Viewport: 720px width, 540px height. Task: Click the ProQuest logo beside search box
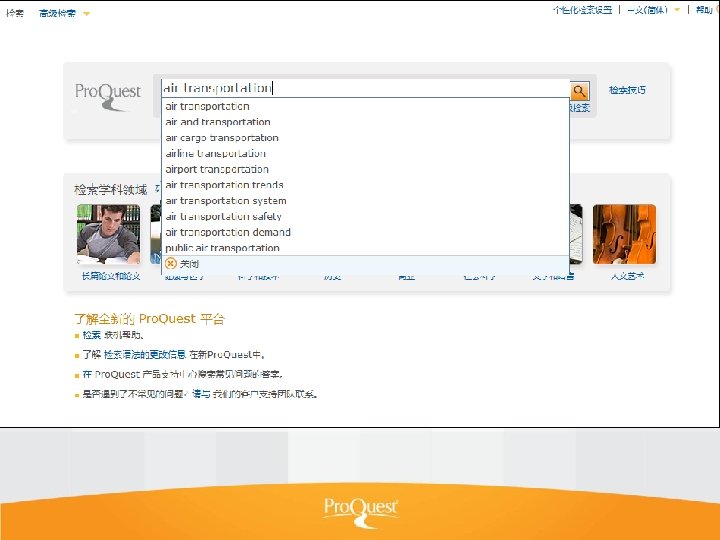[x=108, y=96]
